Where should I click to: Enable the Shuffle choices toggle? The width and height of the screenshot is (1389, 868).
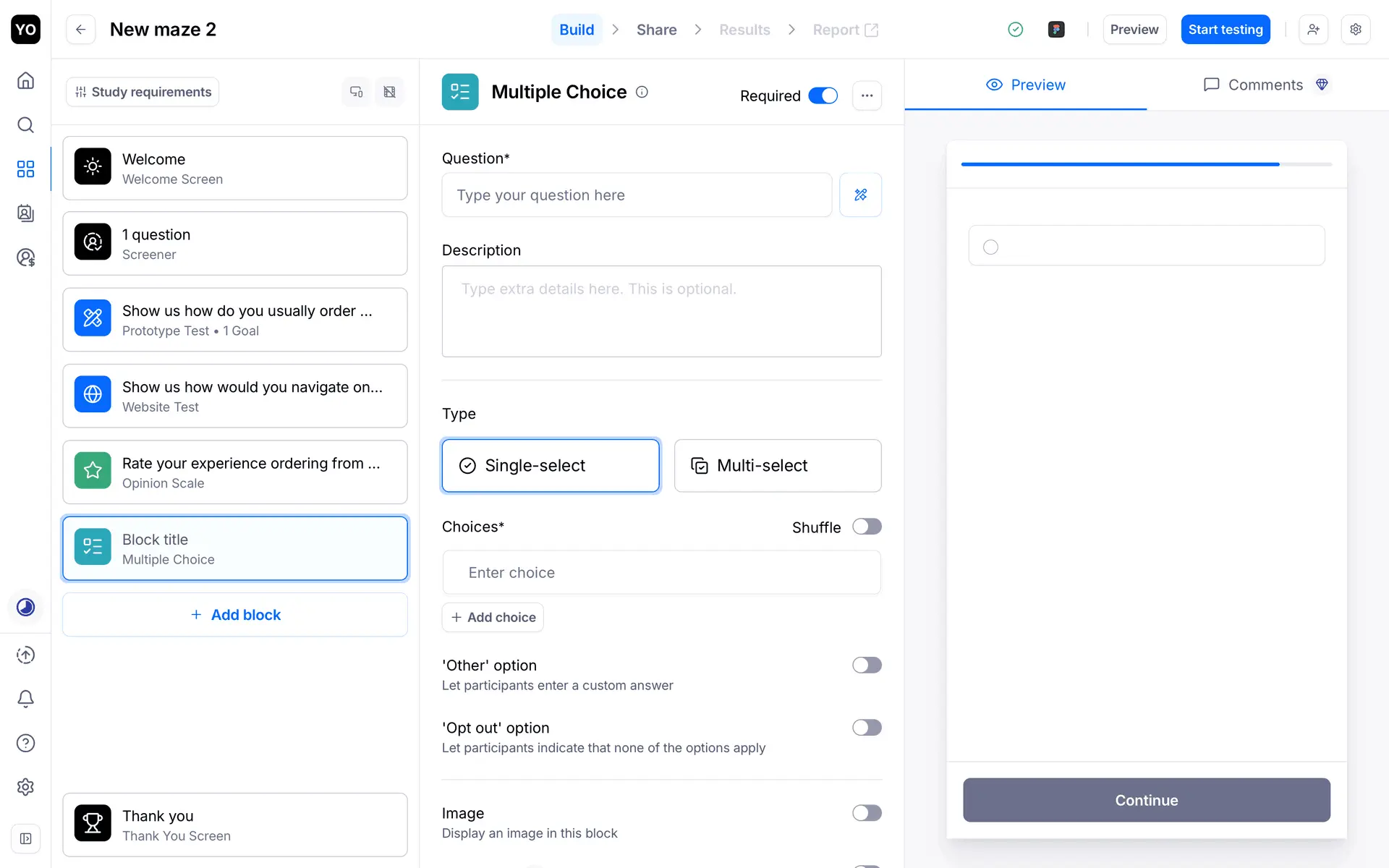866,527
